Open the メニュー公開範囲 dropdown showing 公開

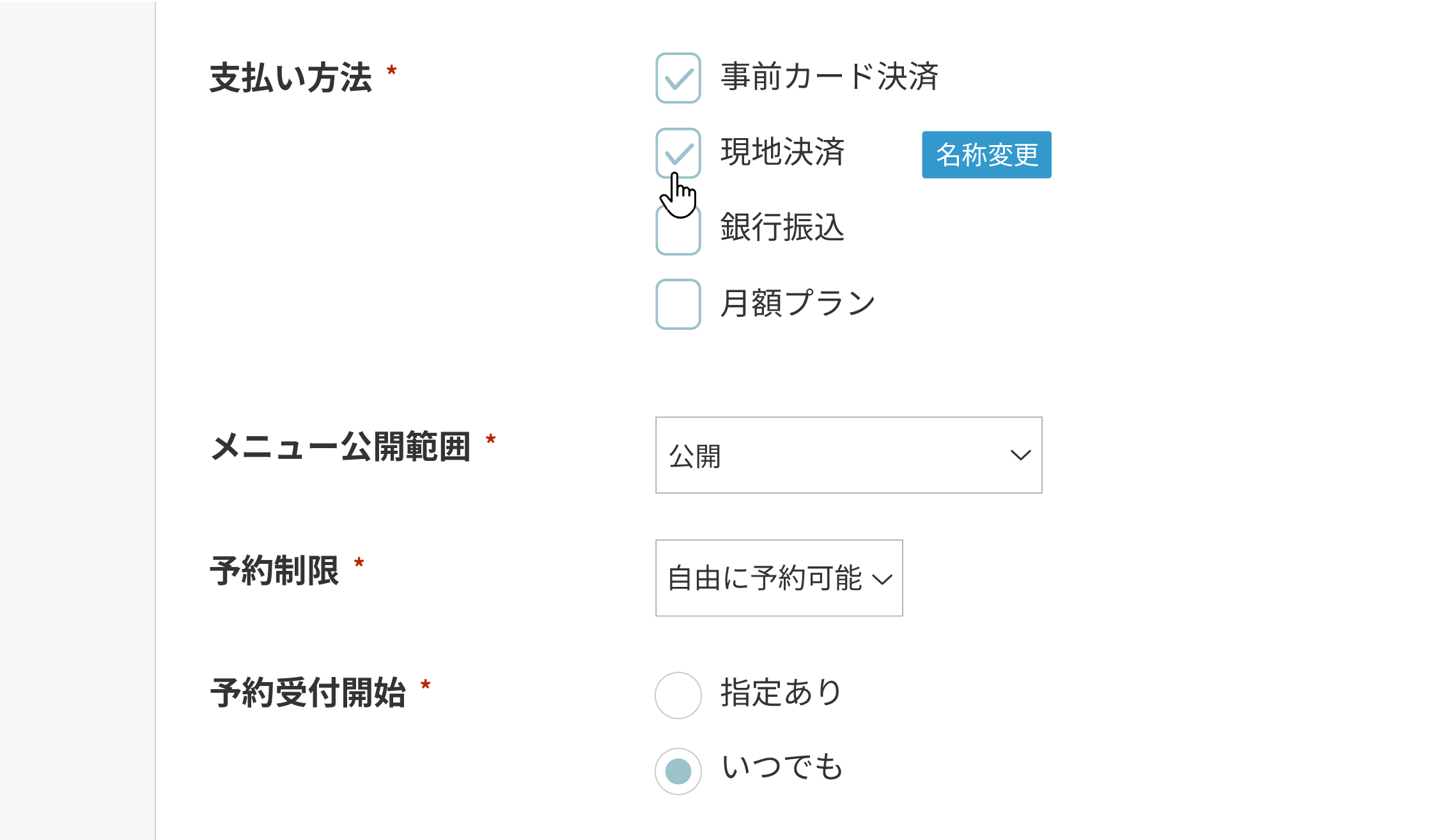click(848, 455)
